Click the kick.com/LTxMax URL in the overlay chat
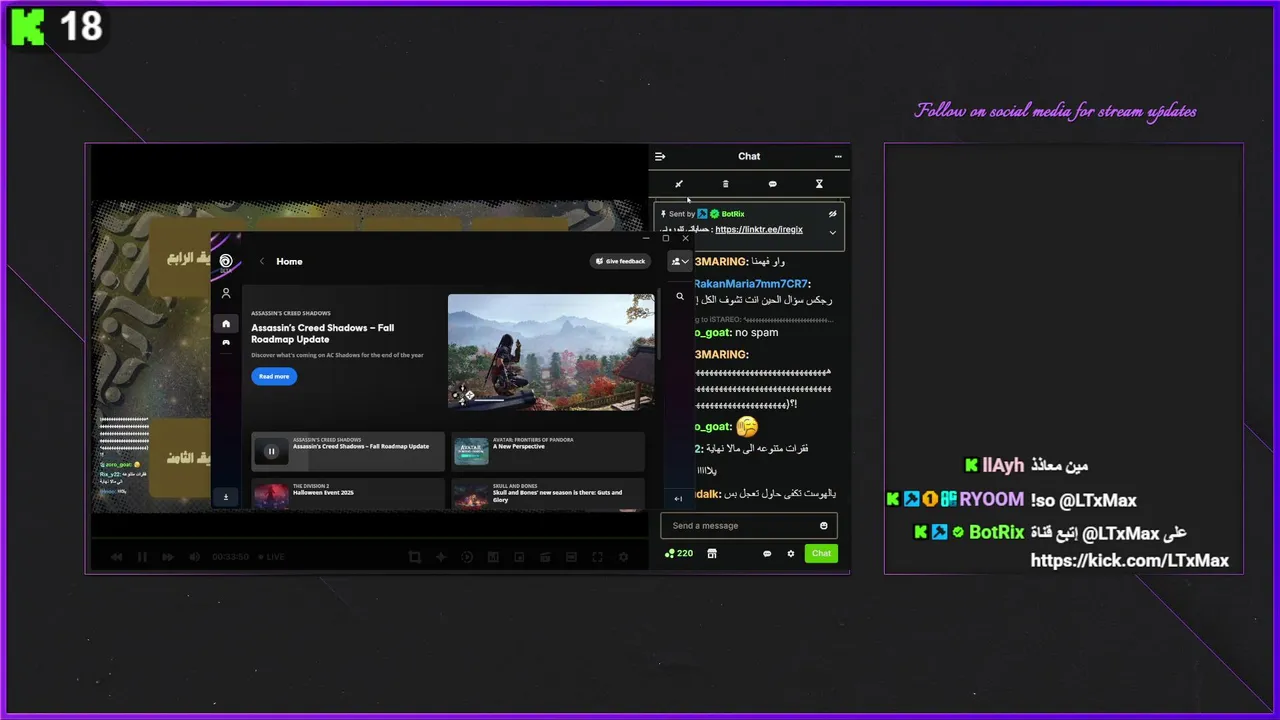The width and height of the screenshot is (1280, 720). [x=1129, y=561]
